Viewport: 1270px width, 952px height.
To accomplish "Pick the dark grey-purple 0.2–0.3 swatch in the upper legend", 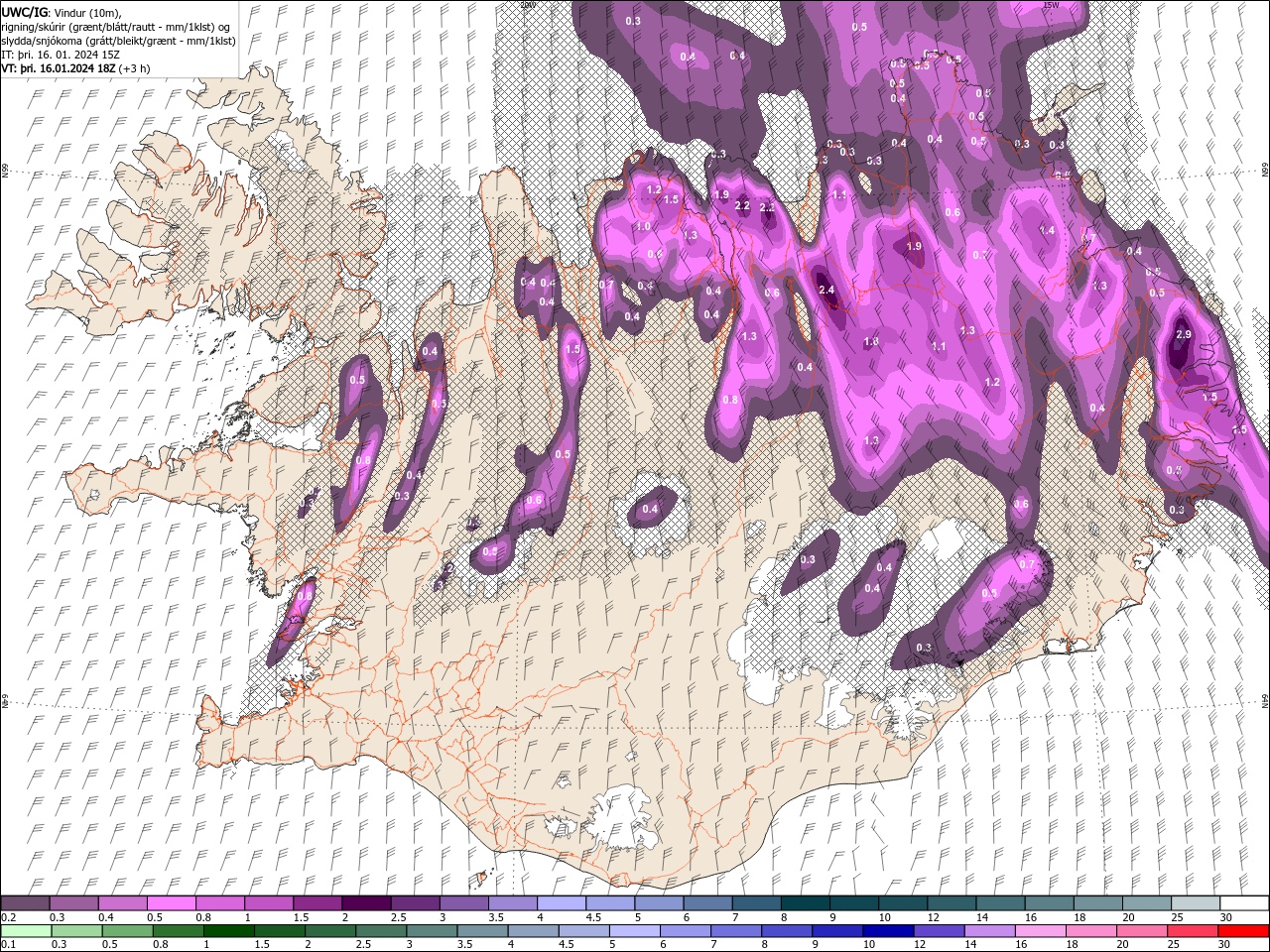I will (x=25, y=903).
